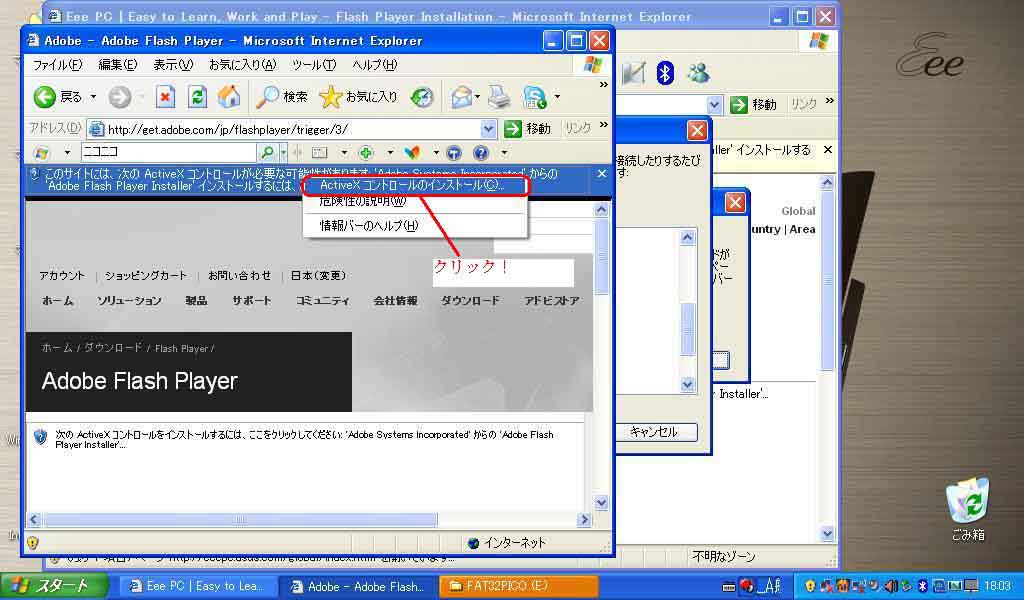Print the page with the printer icon
Image resolution: width=1024 pixels, height=600 pixels.
(499, 97)
